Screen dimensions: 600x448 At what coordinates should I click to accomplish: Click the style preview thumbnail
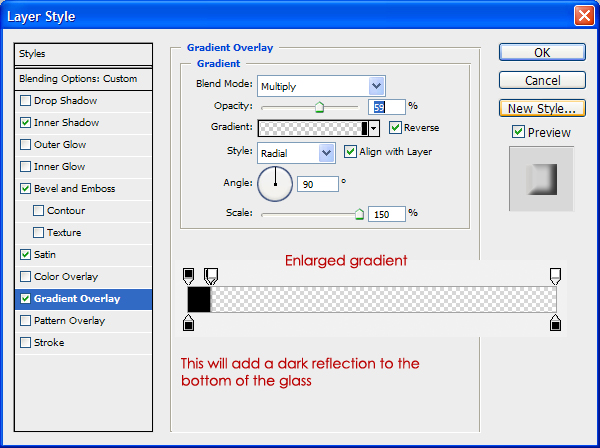pos(541,179)
